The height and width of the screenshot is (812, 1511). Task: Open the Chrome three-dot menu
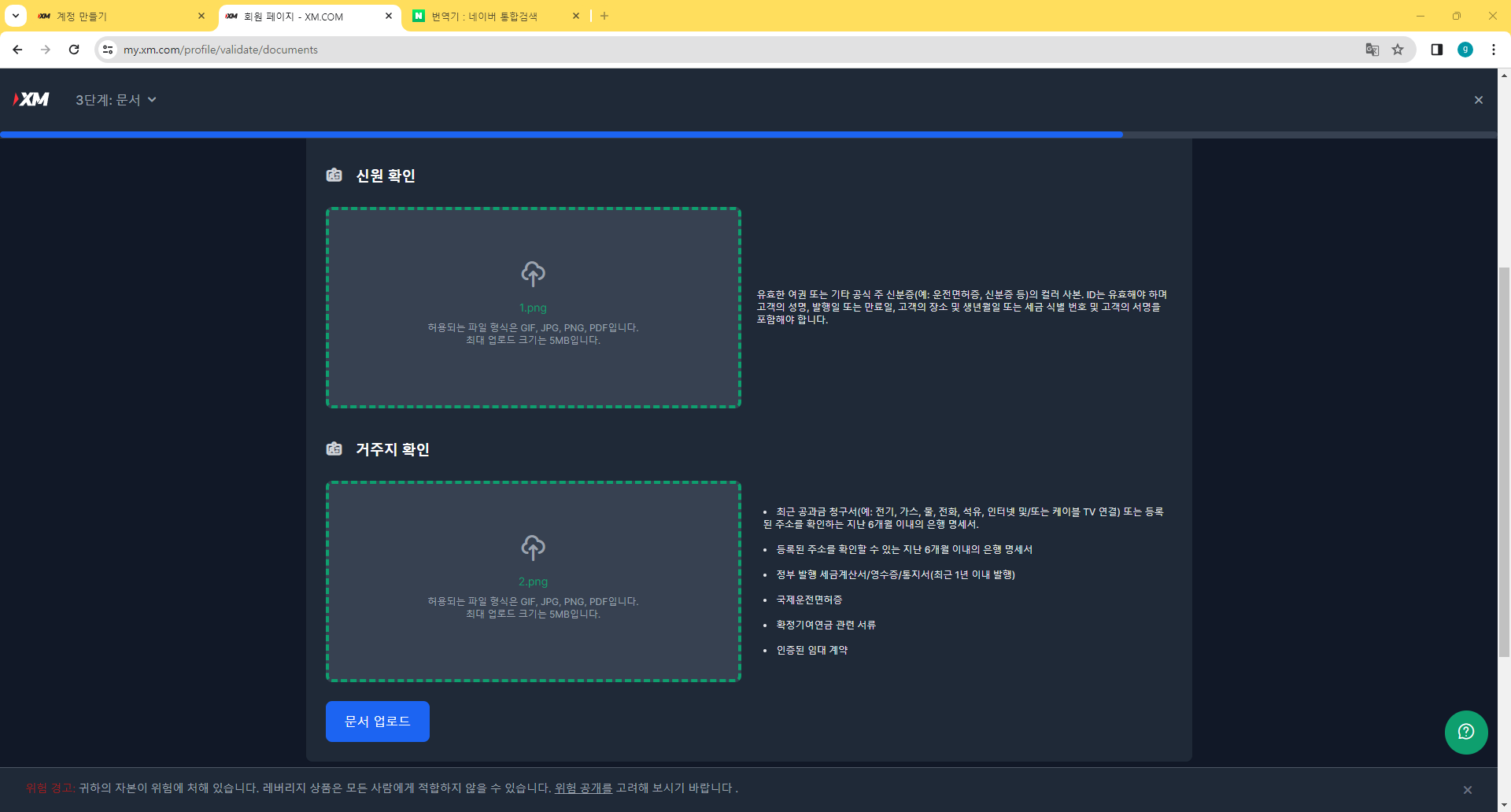[1494, 50]
